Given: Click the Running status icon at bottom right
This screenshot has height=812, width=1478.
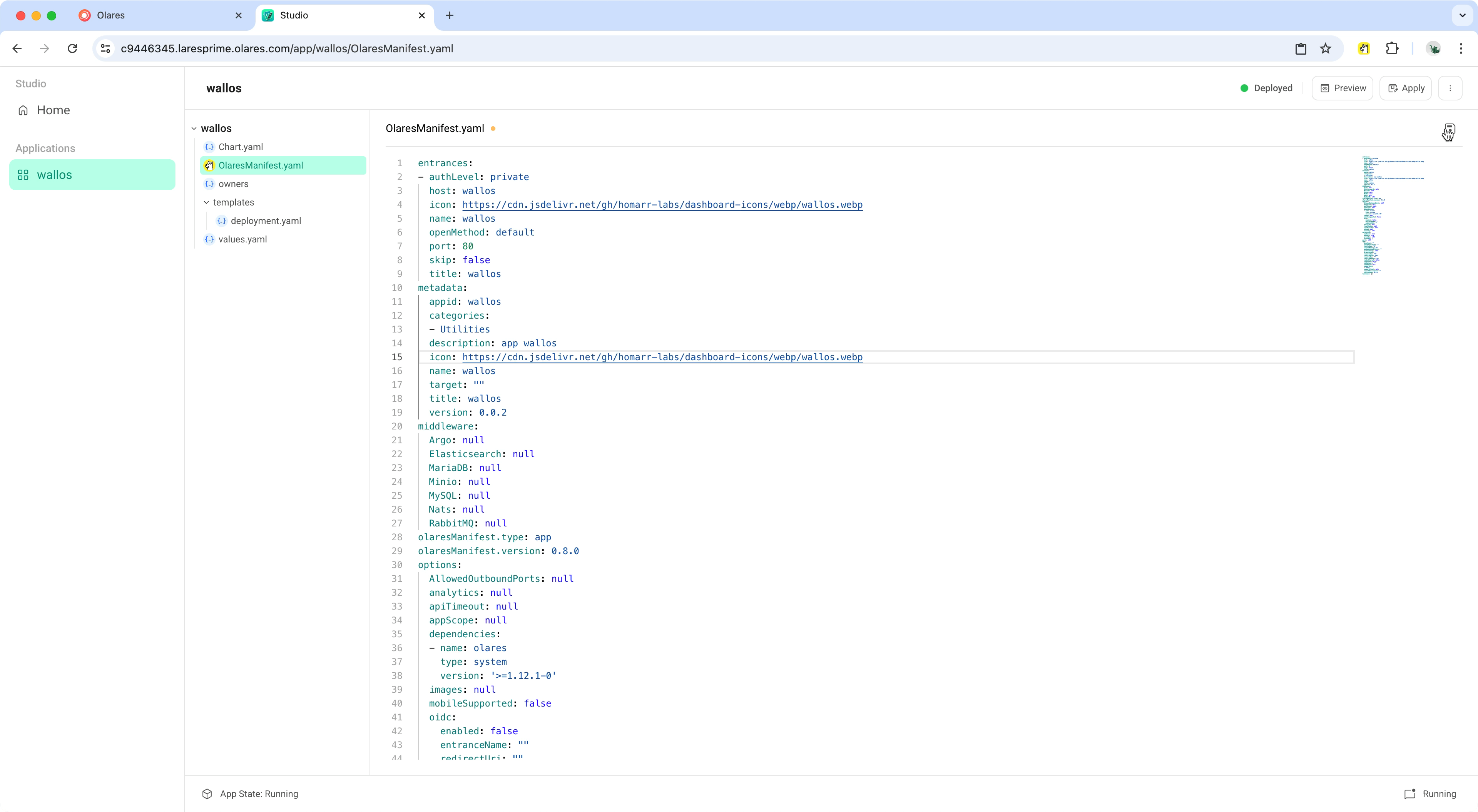Looking at the screenshot, I should click(x=1410, y=794).
